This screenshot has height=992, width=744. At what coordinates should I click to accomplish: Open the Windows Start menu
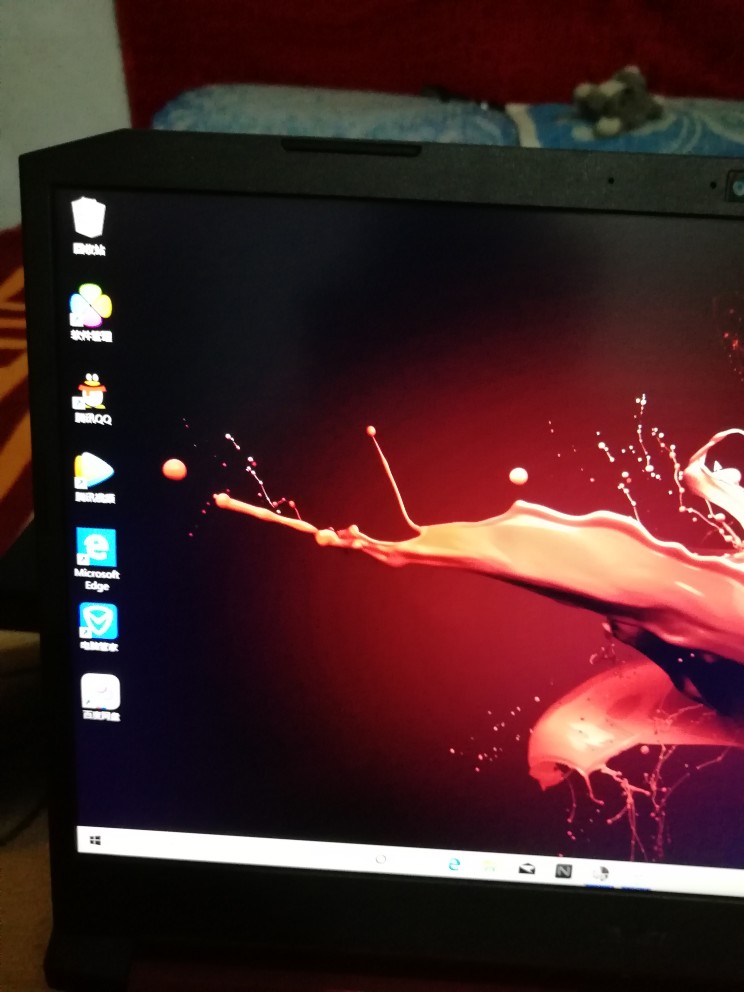point(96,840)
